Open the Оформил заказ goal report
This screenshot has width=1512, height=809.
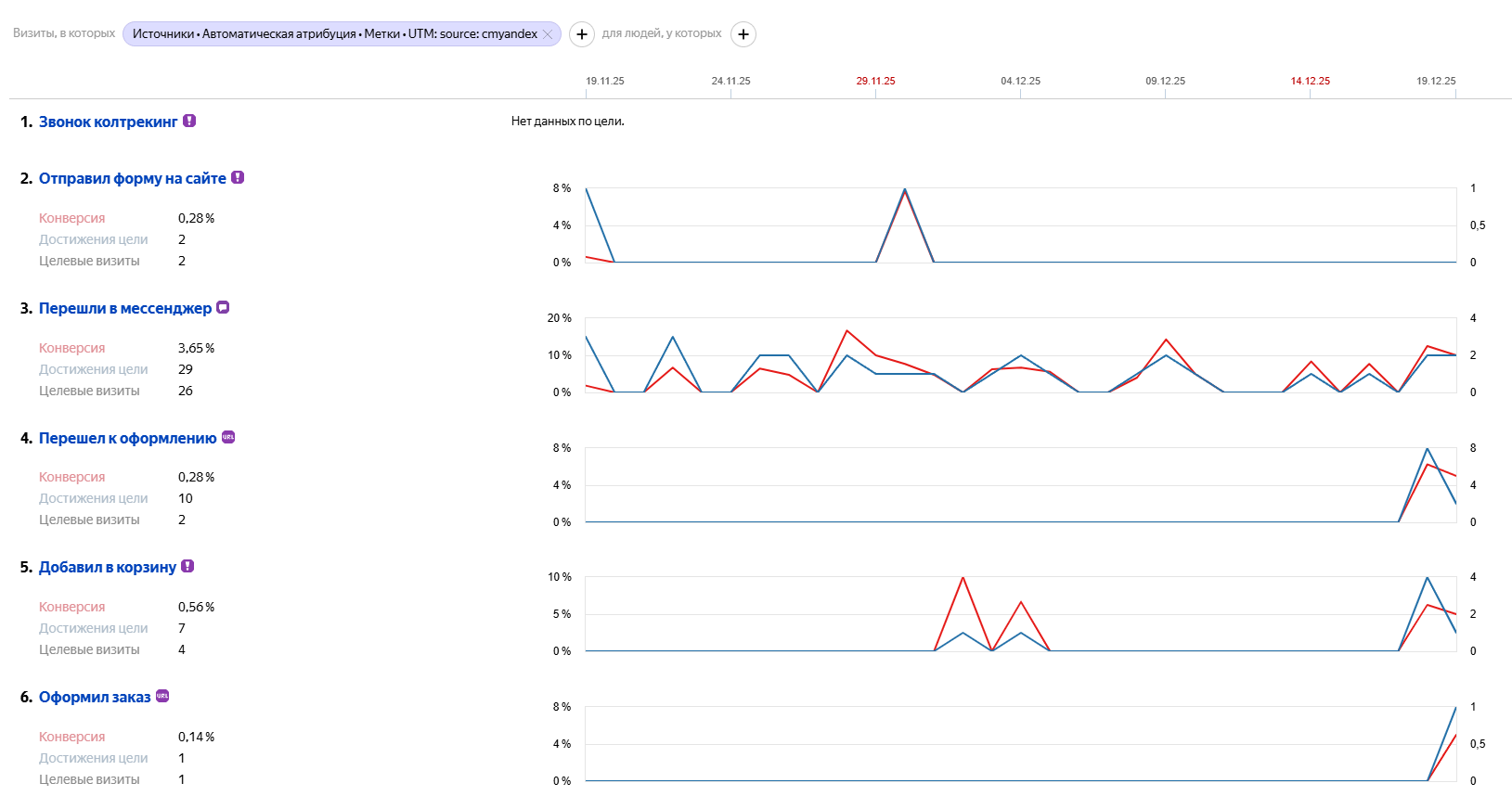[x=94, y=697]
